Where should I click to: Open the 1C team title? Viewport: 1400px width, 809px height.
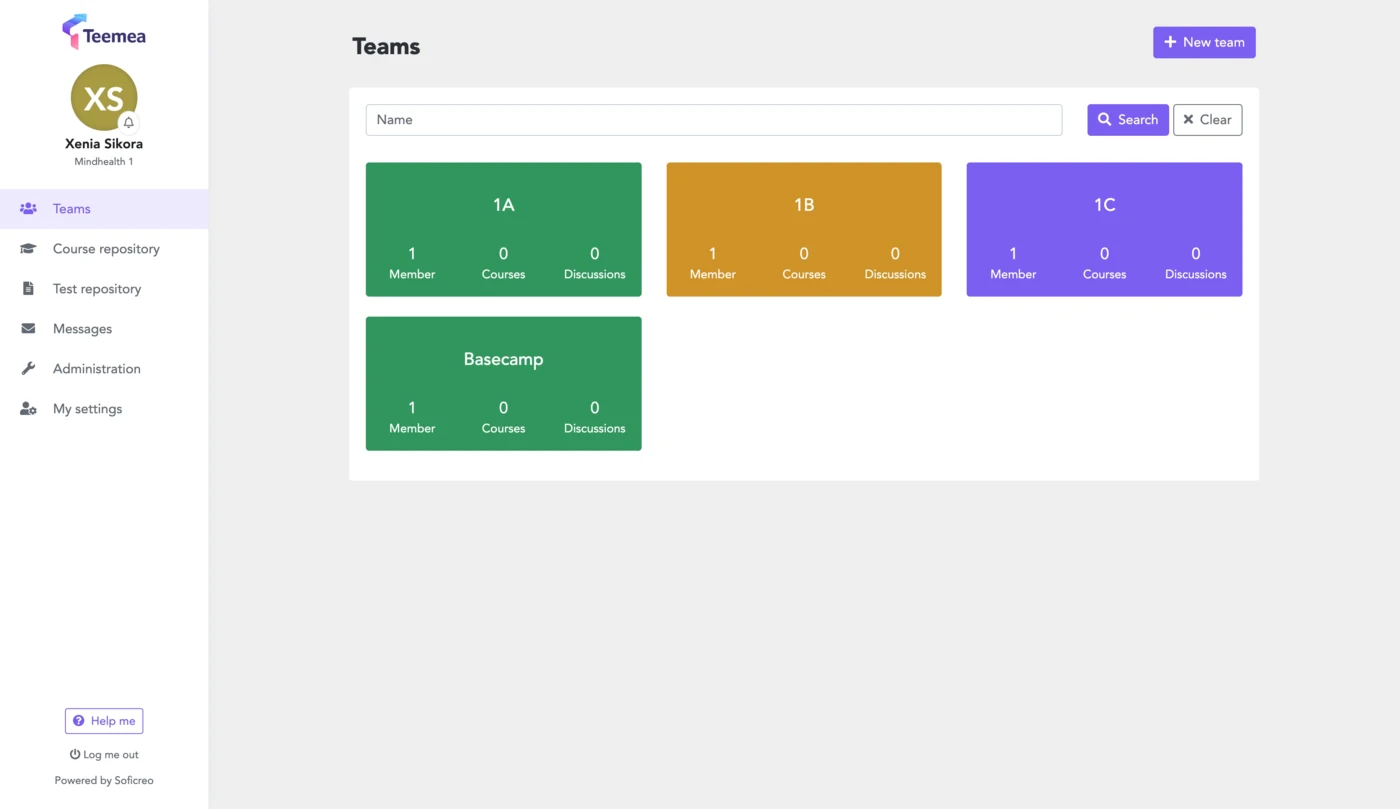(x=1104, y=205)
